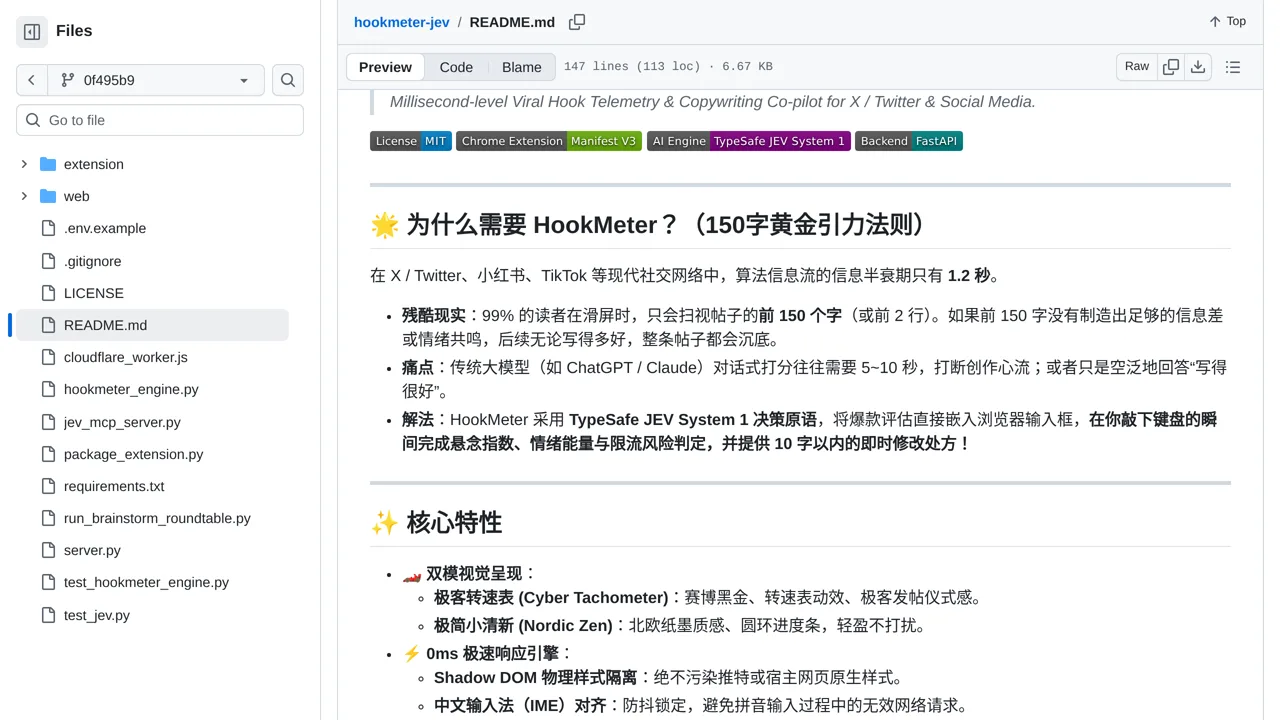Image resolution: width=1280 pixels, height=720 pixels.
Task: Click the 核心特性 heading
Action: coord(436,522)
